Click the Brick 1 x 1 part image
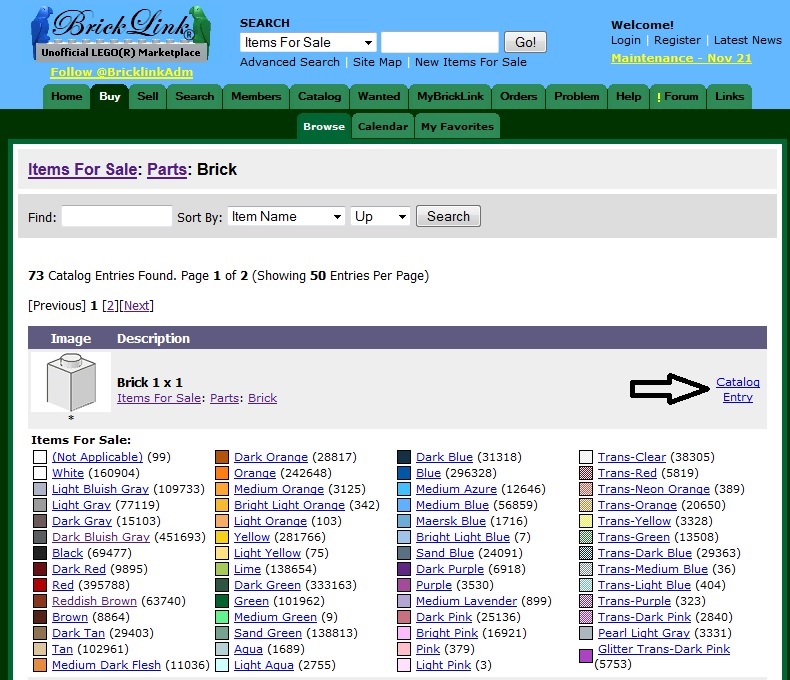Viewport: 790px width, 680px height. point(71,382)
